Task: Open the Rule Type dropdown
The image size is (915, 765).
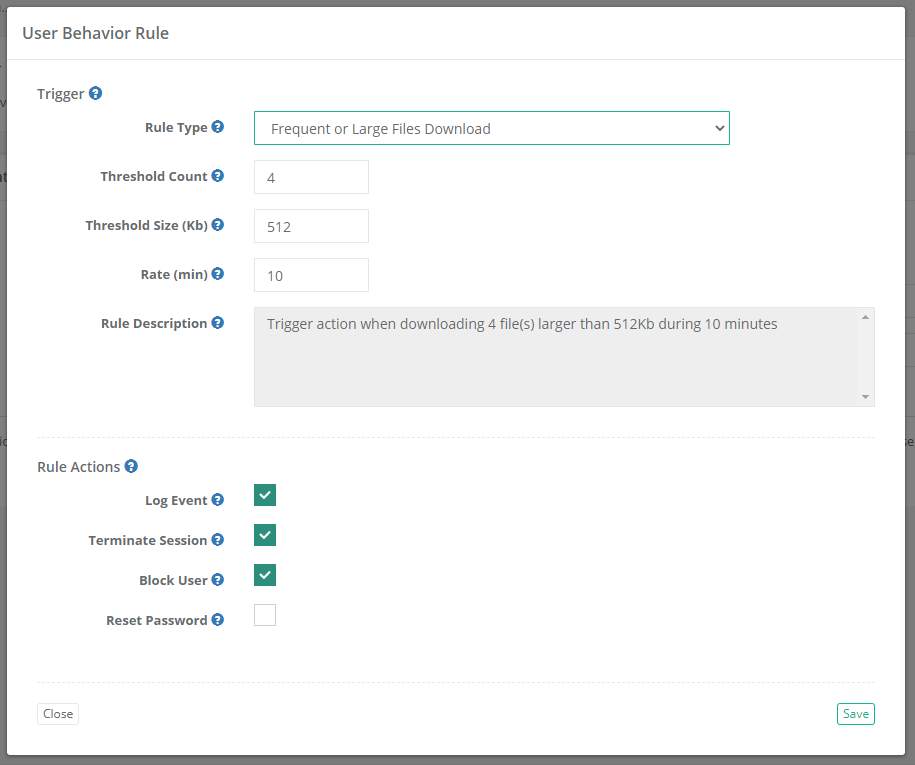Action: coord(491,128)
